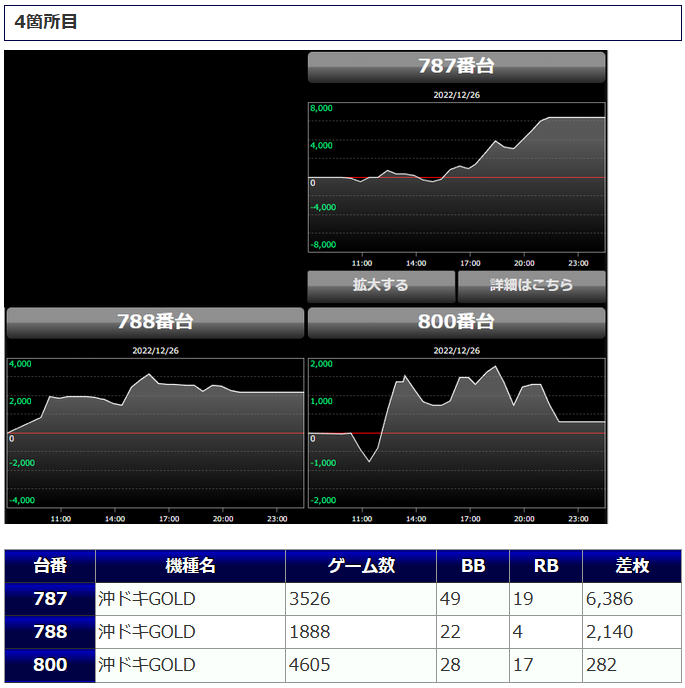685x688 pixels.
Task: Click the BB column header
Action: 473,566
